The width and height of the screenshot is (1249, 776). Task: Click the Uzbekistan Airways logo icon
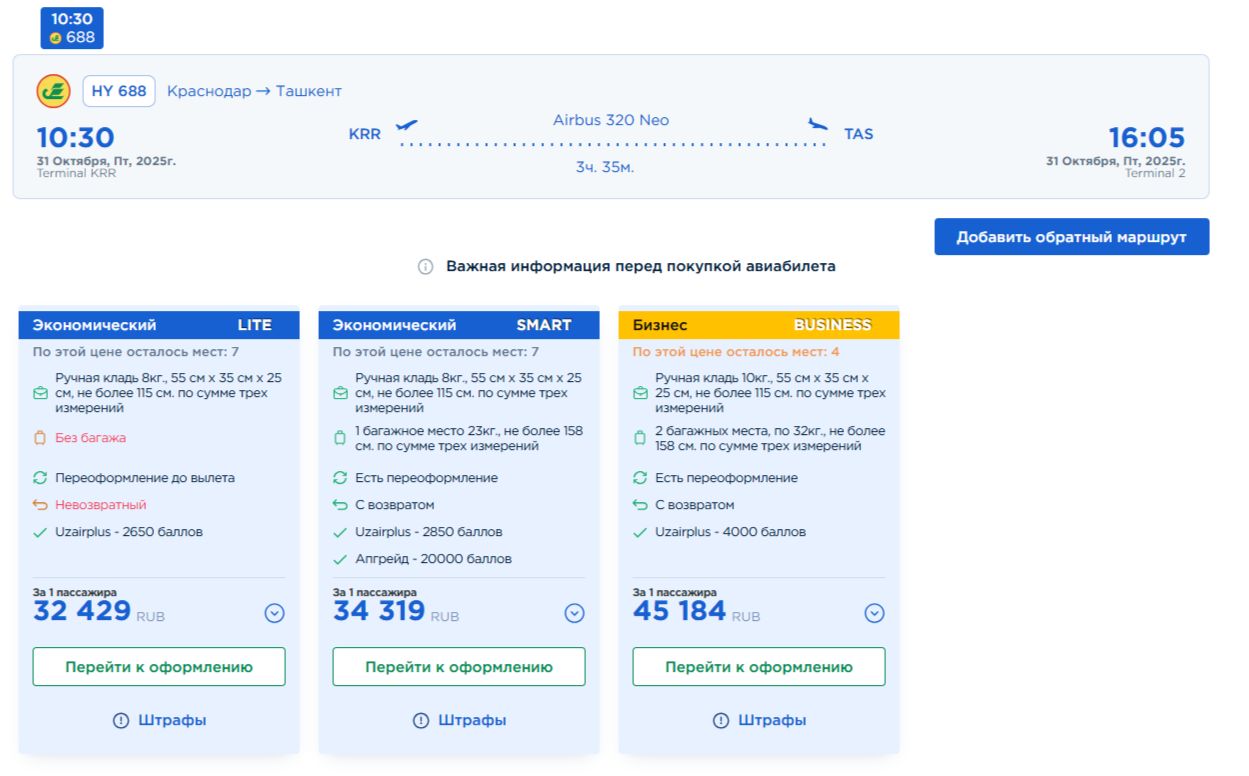pyautogui.click(x=53, y=91)
